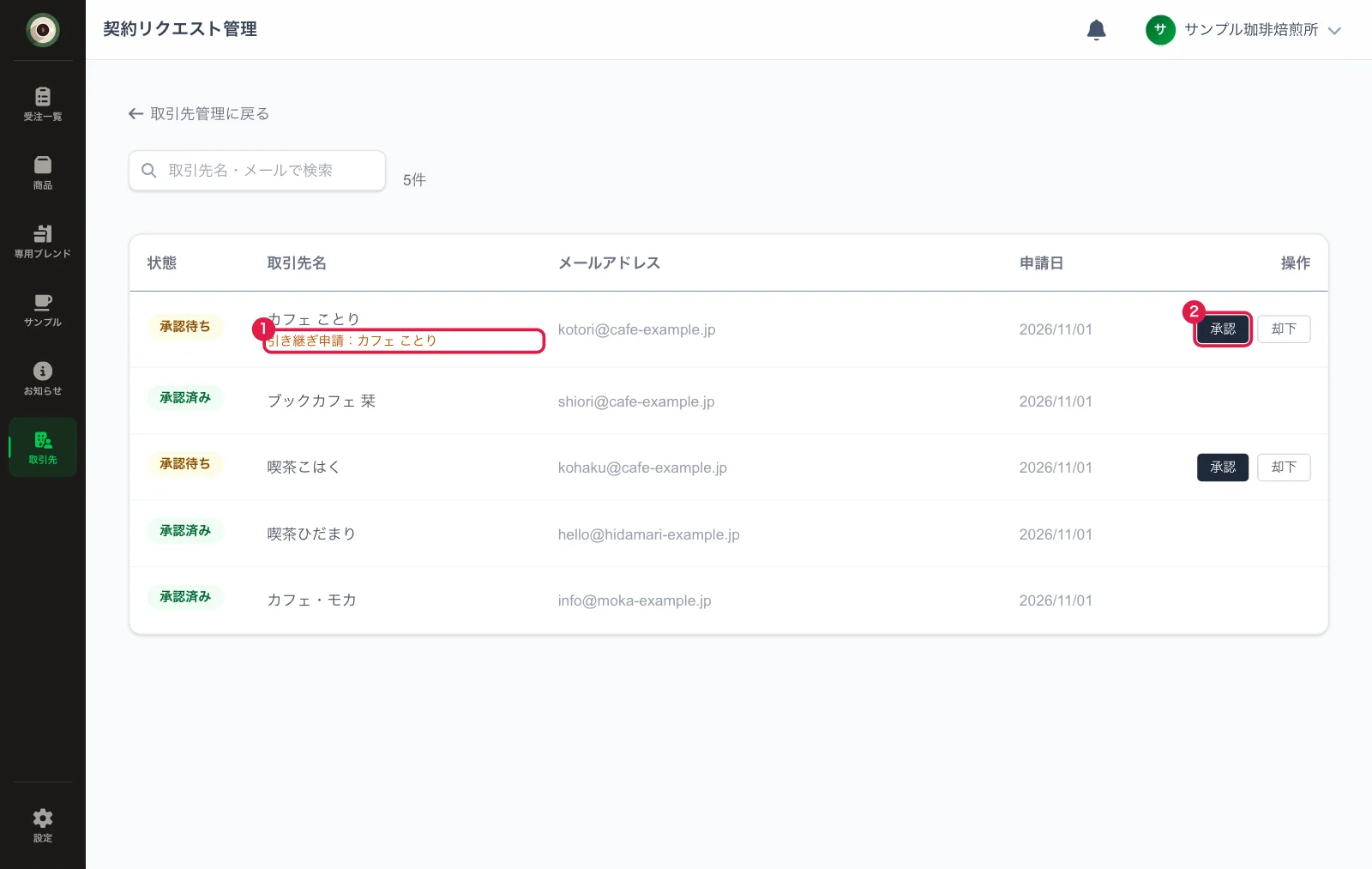Click 承認済み badge in 喫茶ひだまり row

(x=185, y=531)
